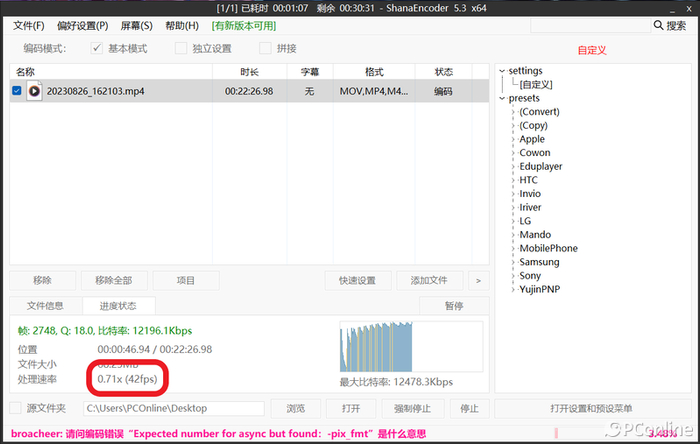Click the 格式 column header
This screenshot has height=444, width=700.
pyautogui.click(x=374, y=72)
